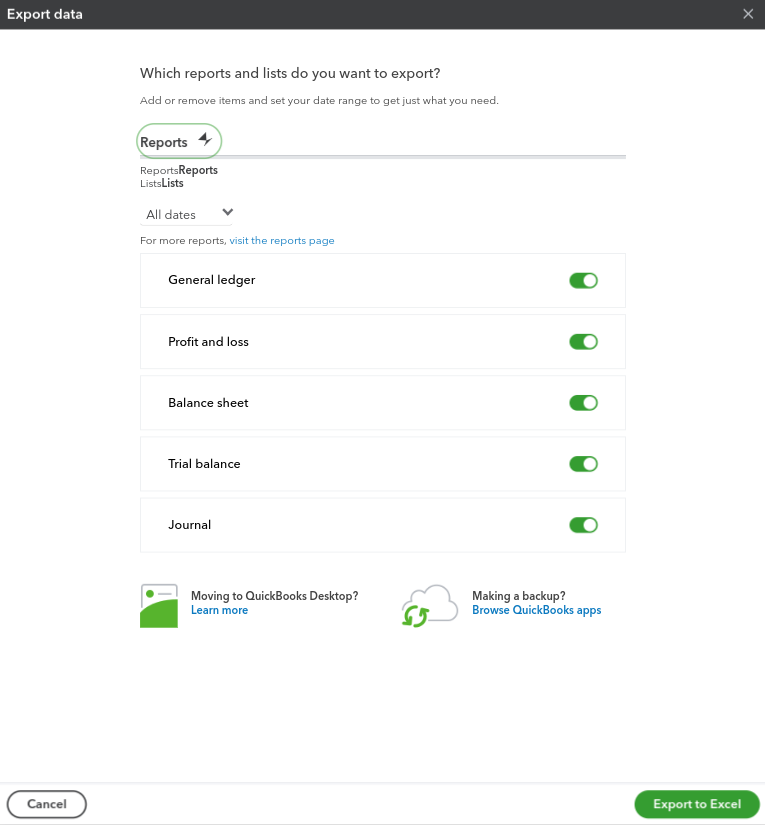Click the Journal row label

click(189, 525)
